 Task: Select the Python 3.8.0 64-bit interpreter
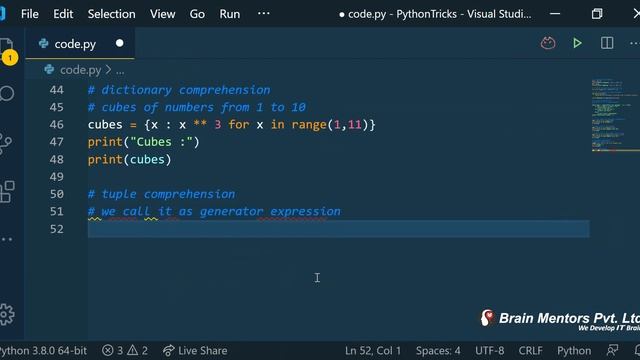tap(43, 351)
